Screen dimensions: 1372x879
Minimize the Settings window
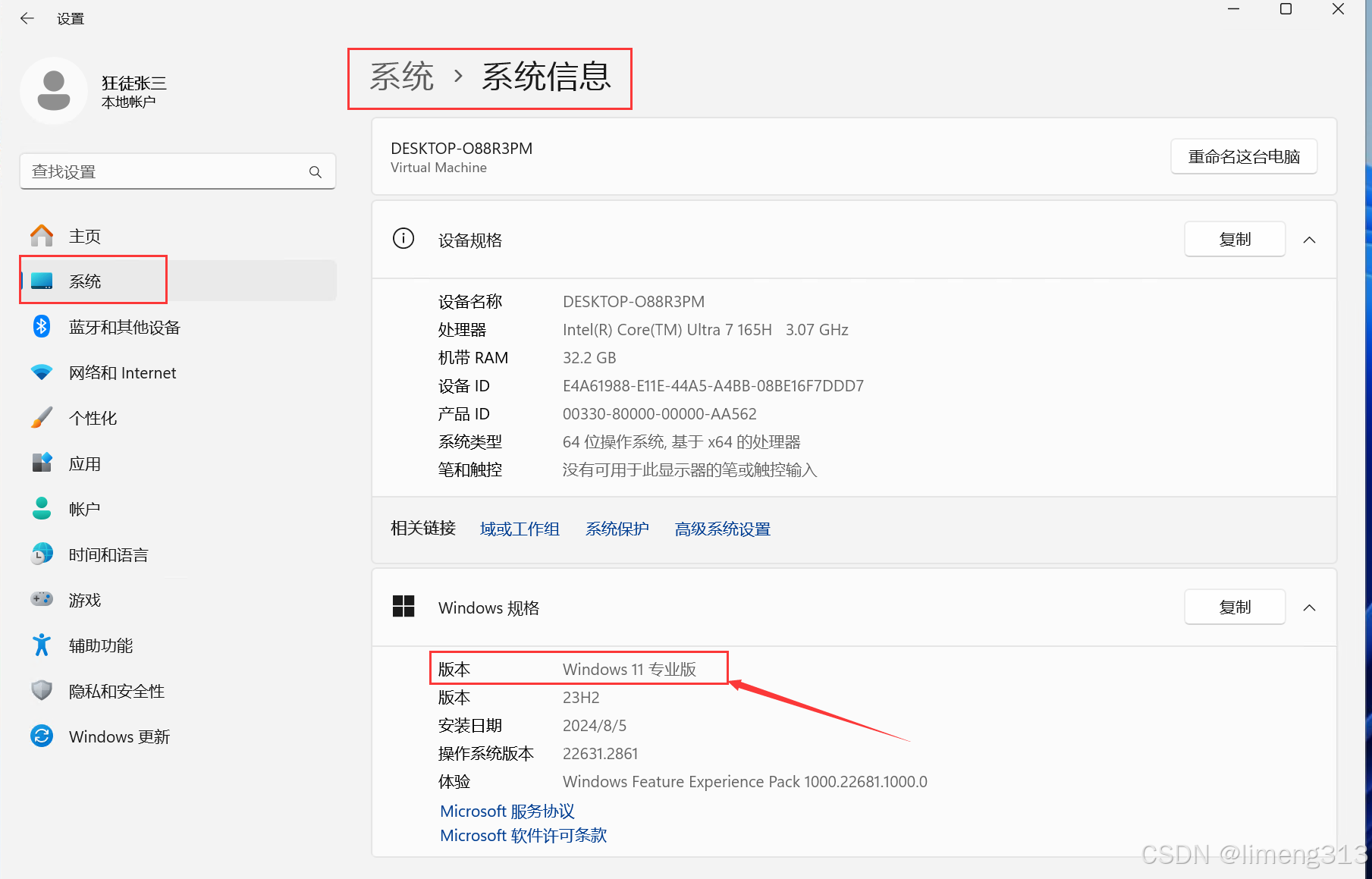[1234, 9]
